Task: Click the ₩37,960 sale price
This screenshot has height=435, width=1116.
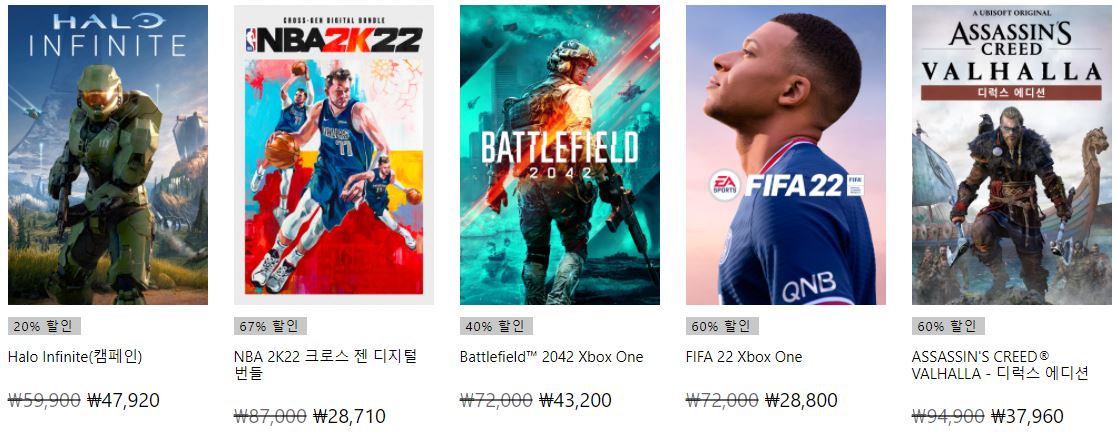Action: 1027,416
